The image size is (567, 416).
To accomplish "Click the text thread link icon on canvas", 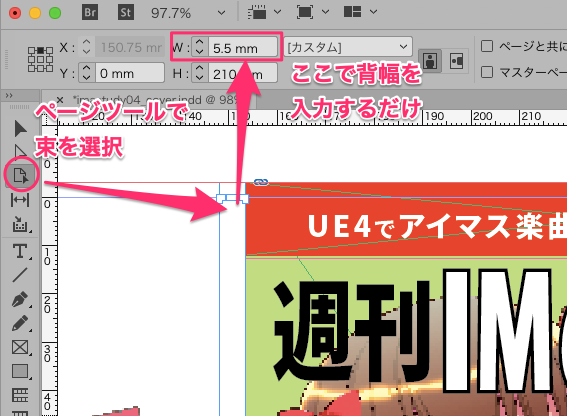I will click(x=261, y=182).
